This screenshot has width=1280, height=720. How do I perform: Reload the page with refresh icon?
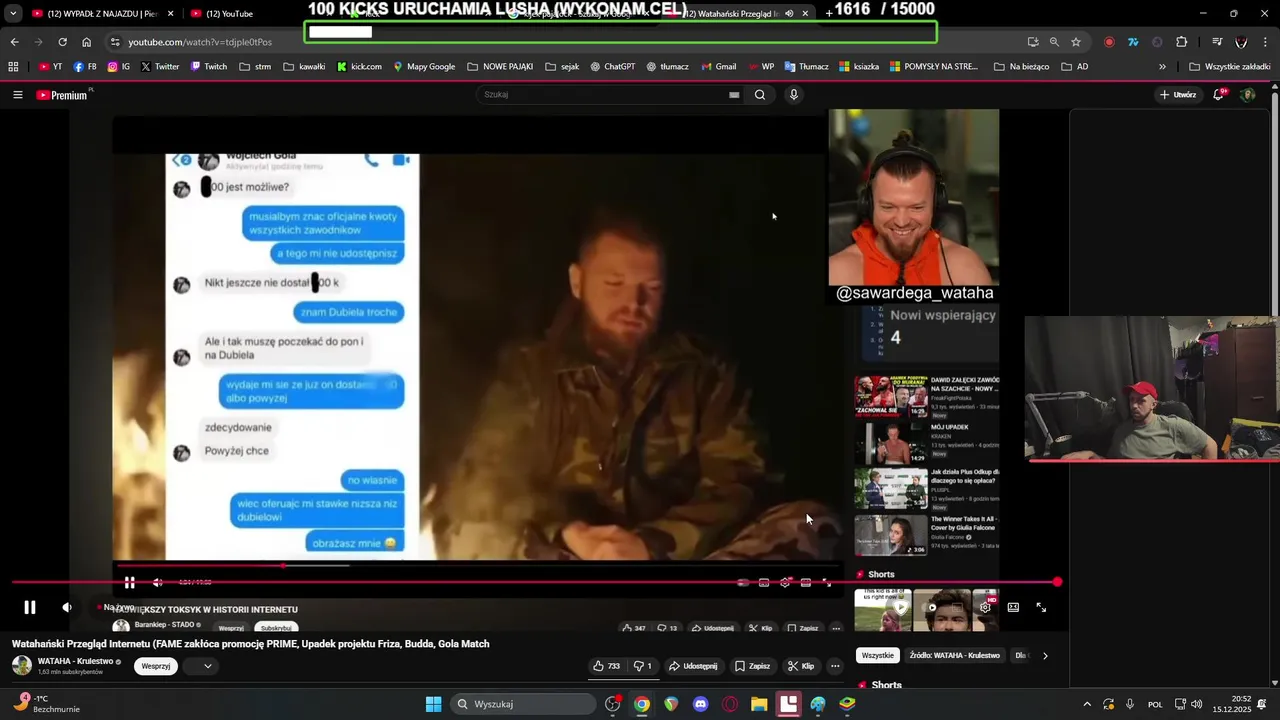coord(62,42)
